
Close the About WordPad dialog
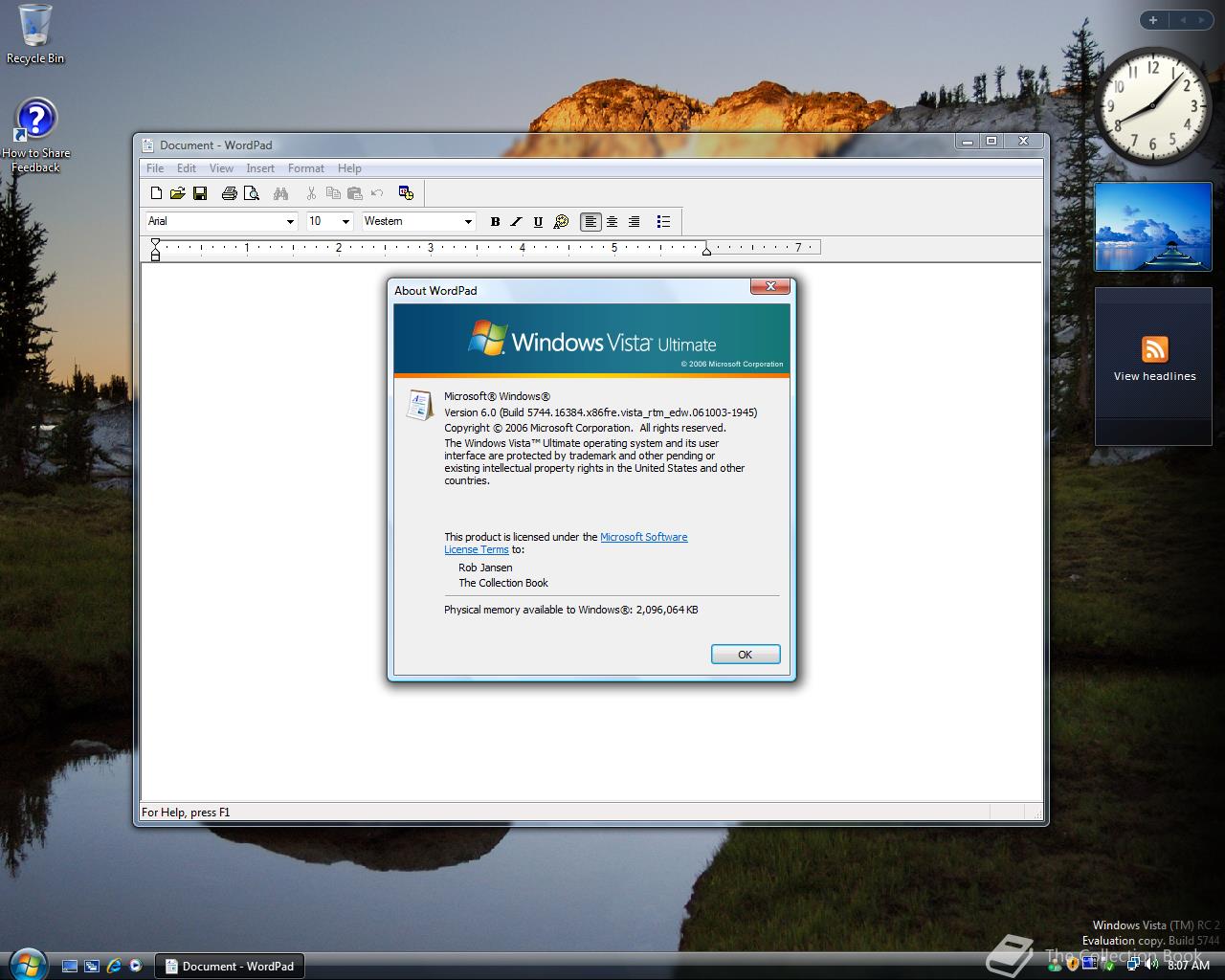click(x=769, y=286)
